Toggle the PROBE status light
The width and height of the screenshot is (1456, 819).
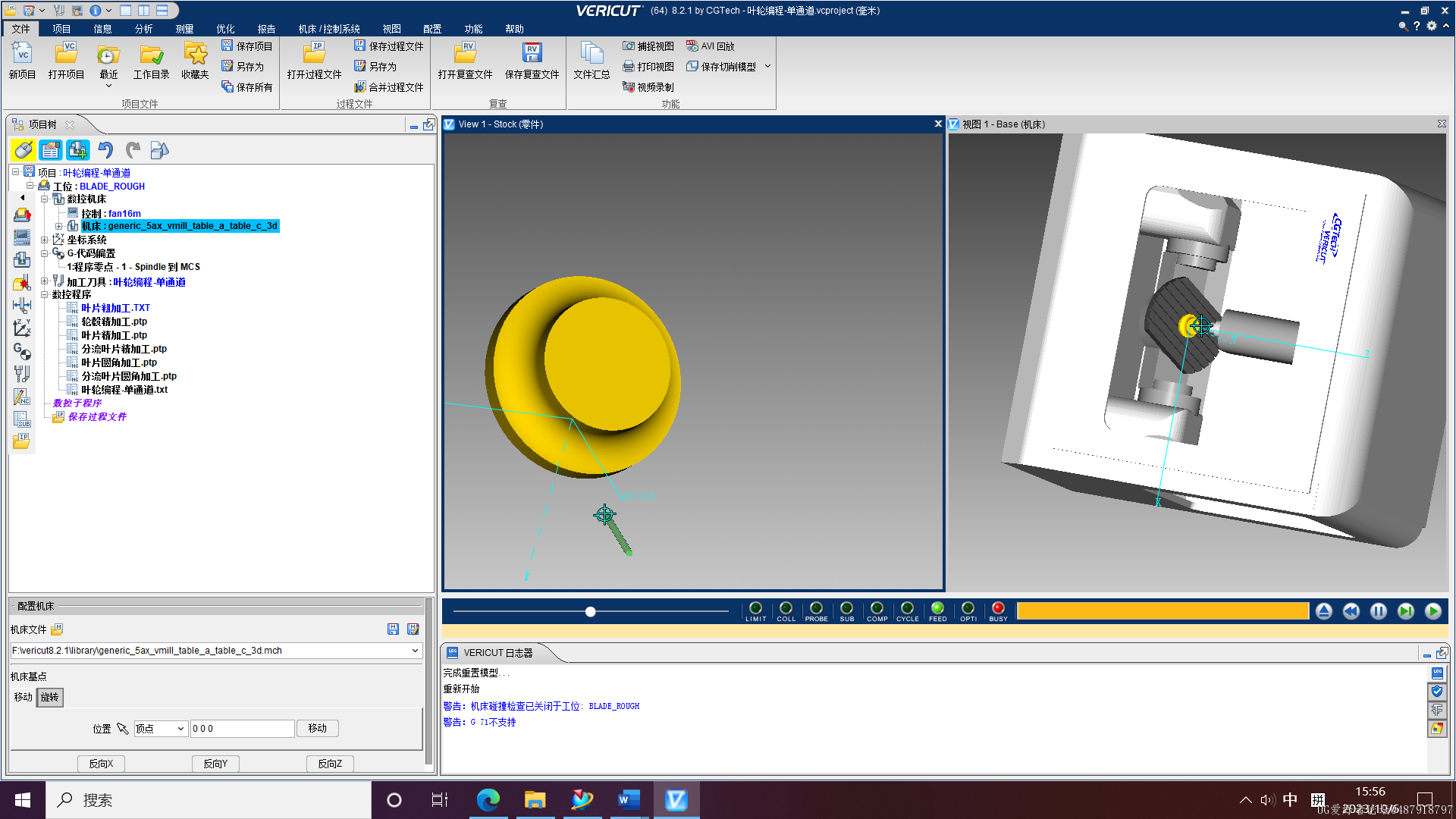pyautogui.click(x=816, y=608)
